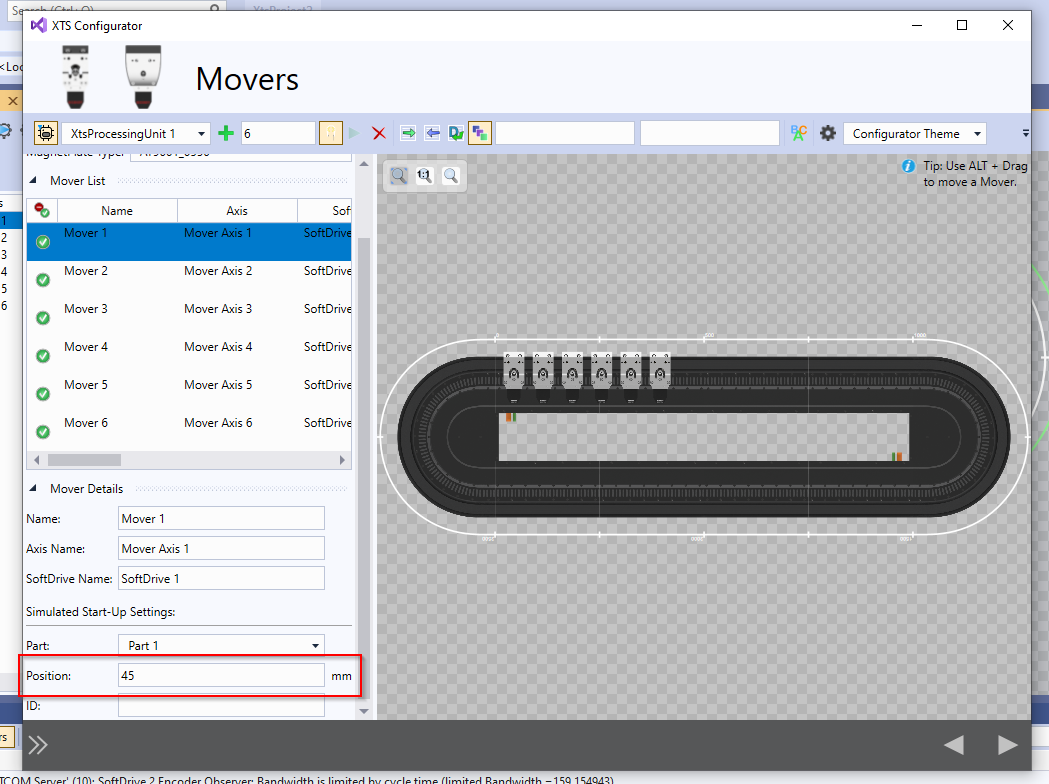Viewport: 1049px width, 784px height.
Task: Click the Axis Name field
Action: point(221,549)
